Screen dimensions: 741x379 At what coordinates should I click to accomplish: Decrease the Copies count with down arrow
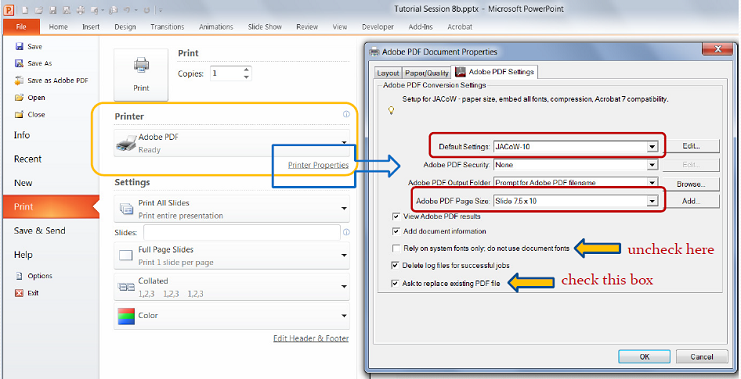(x=246, y=77)
